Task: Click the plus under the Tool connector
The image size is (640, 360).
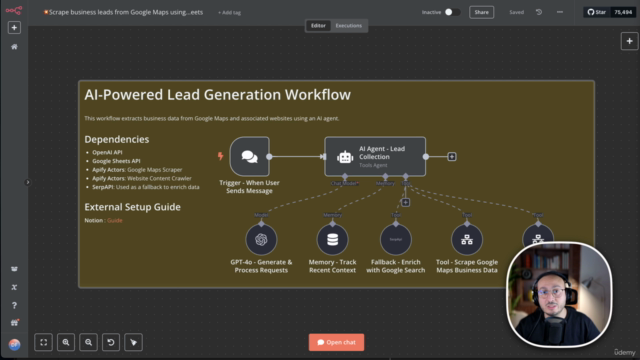Action: [x=405, y=202]
